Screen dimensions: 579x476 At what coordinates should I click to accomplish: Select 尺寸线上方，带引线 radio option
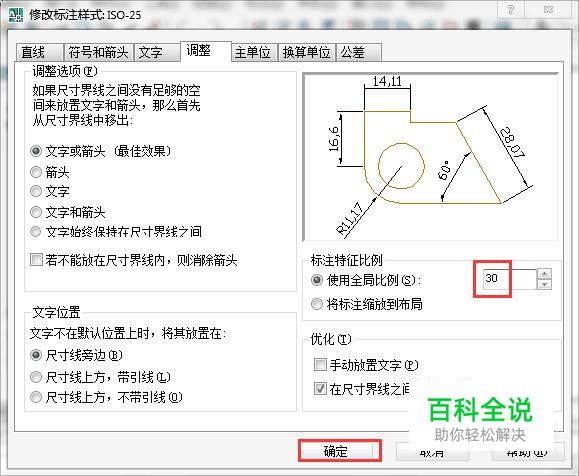coord(36,377)
